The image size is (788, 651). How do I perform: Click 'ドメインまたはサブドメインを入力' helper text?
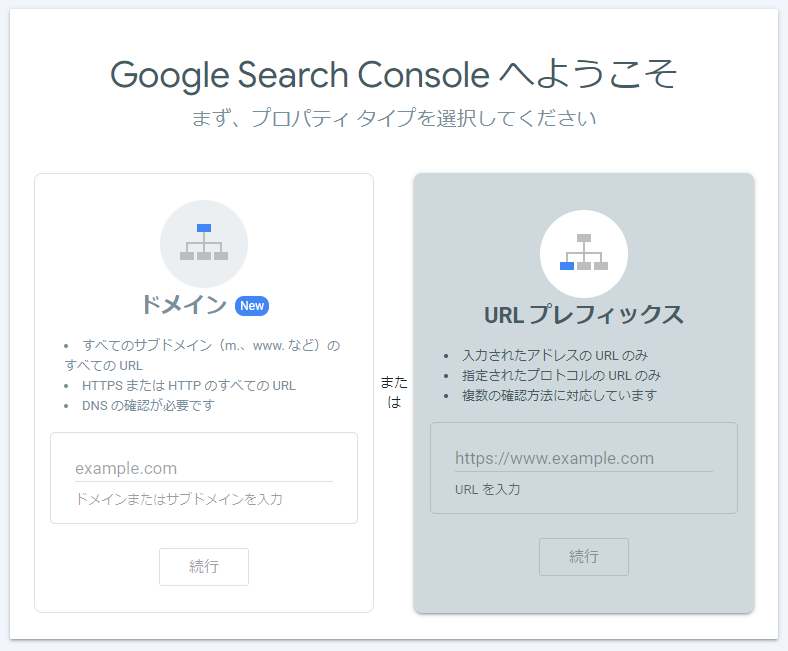[x=179, y=499]
